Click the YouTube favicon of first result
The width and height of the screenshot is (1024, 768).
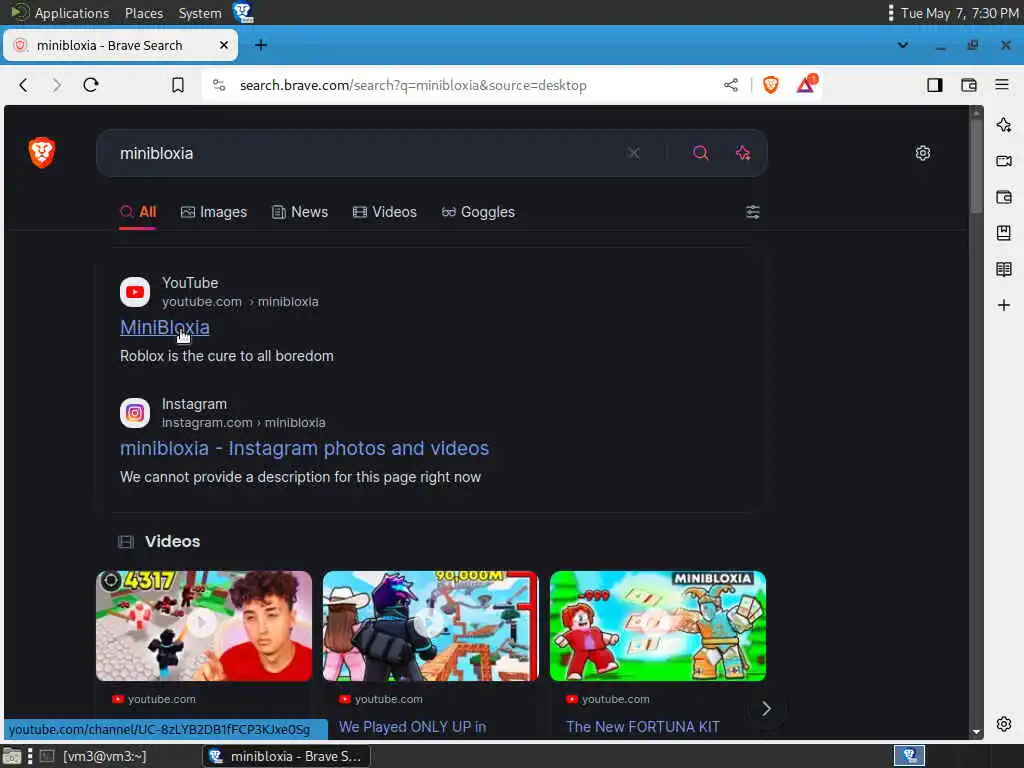[x=135, y=292]
